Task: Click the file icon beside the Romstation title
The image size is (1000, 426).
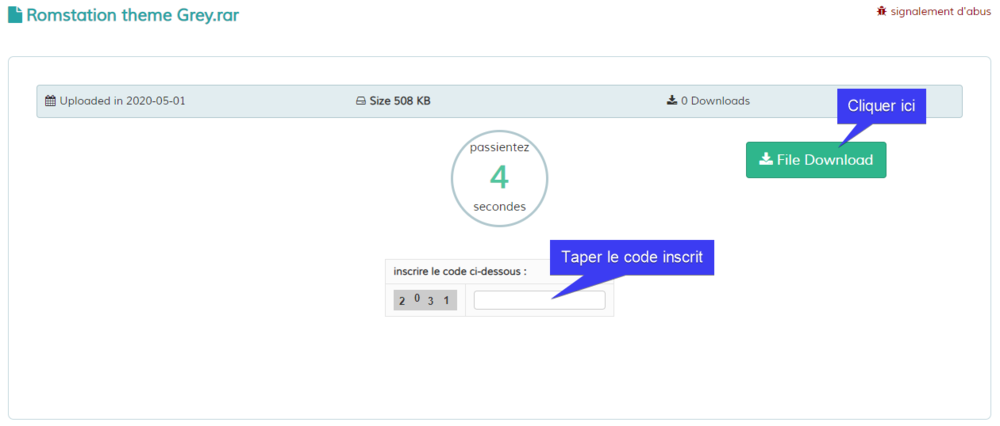Action: 15,16
